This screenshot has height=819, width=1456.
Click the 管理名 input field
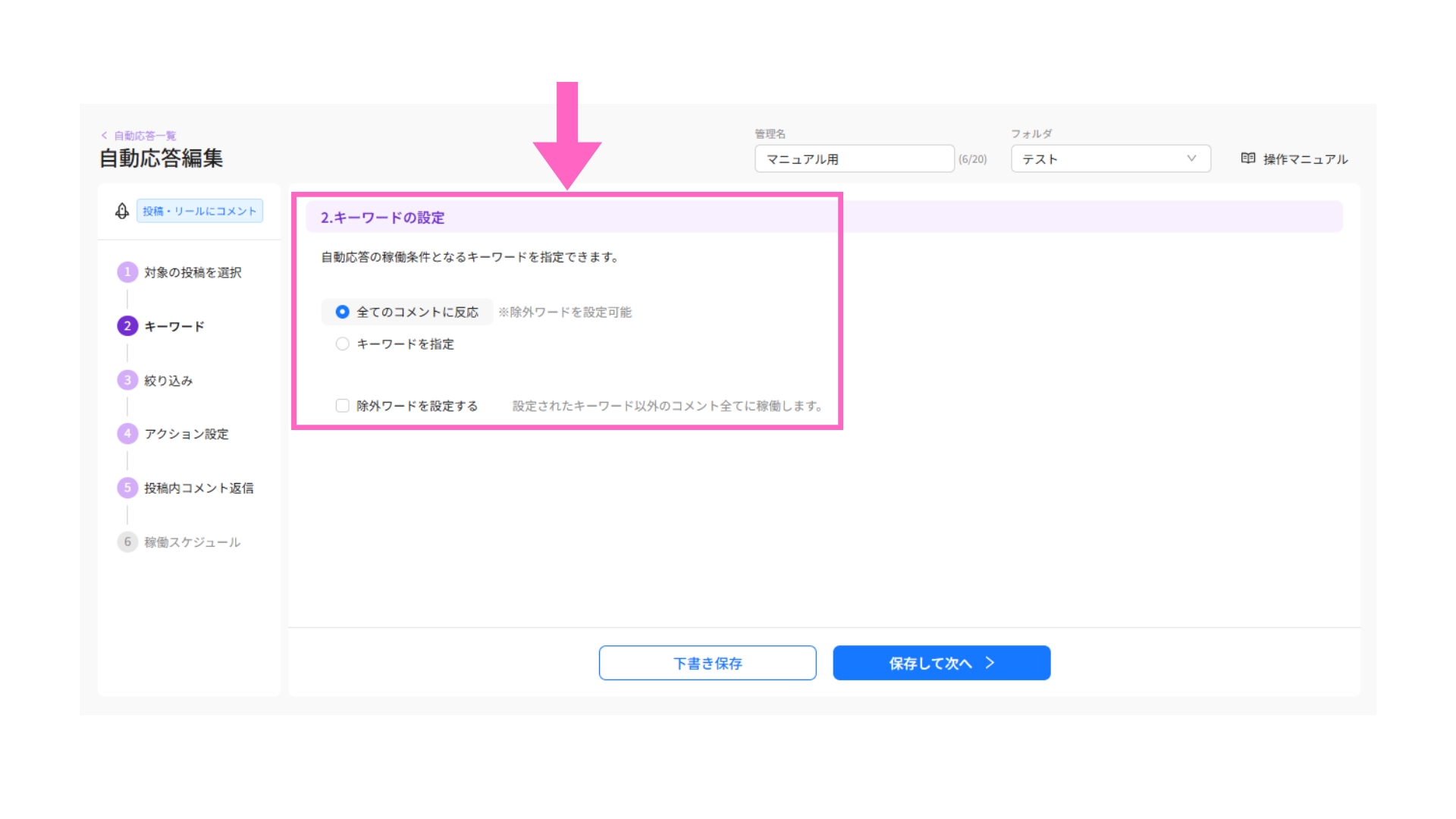coord(855,158)
